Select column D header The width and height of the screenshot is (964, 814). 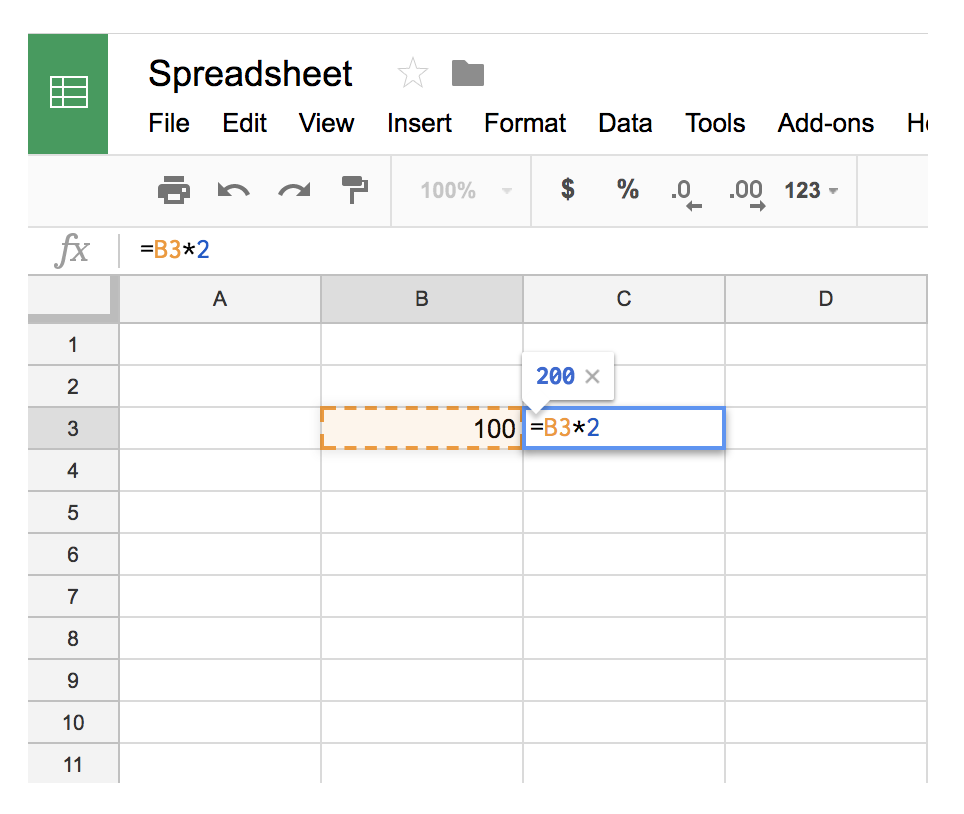(825, 298)
